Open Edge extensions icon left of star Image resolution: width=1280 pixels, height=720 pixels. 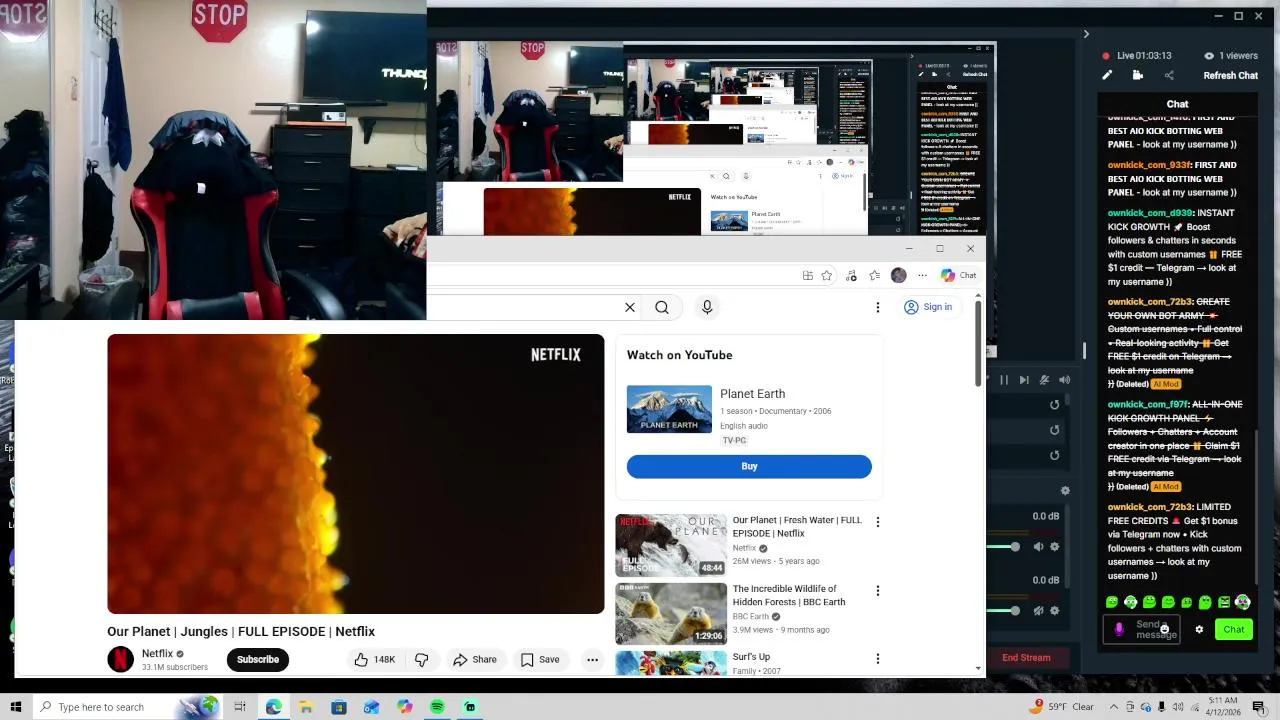[807, 276]
